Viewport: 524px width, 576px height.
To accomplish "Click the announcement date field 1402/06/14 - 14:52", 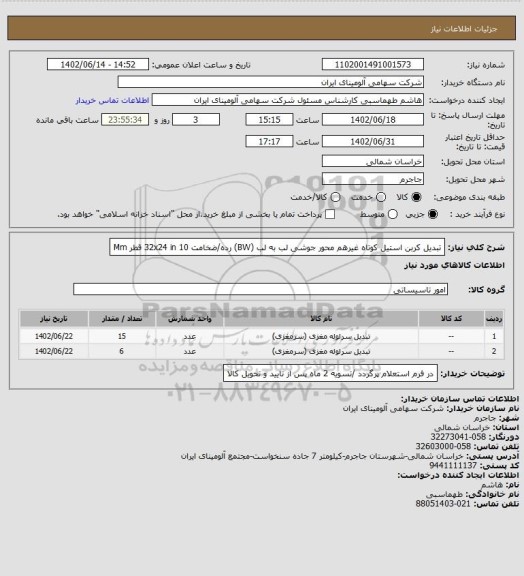I will point(98,64).
